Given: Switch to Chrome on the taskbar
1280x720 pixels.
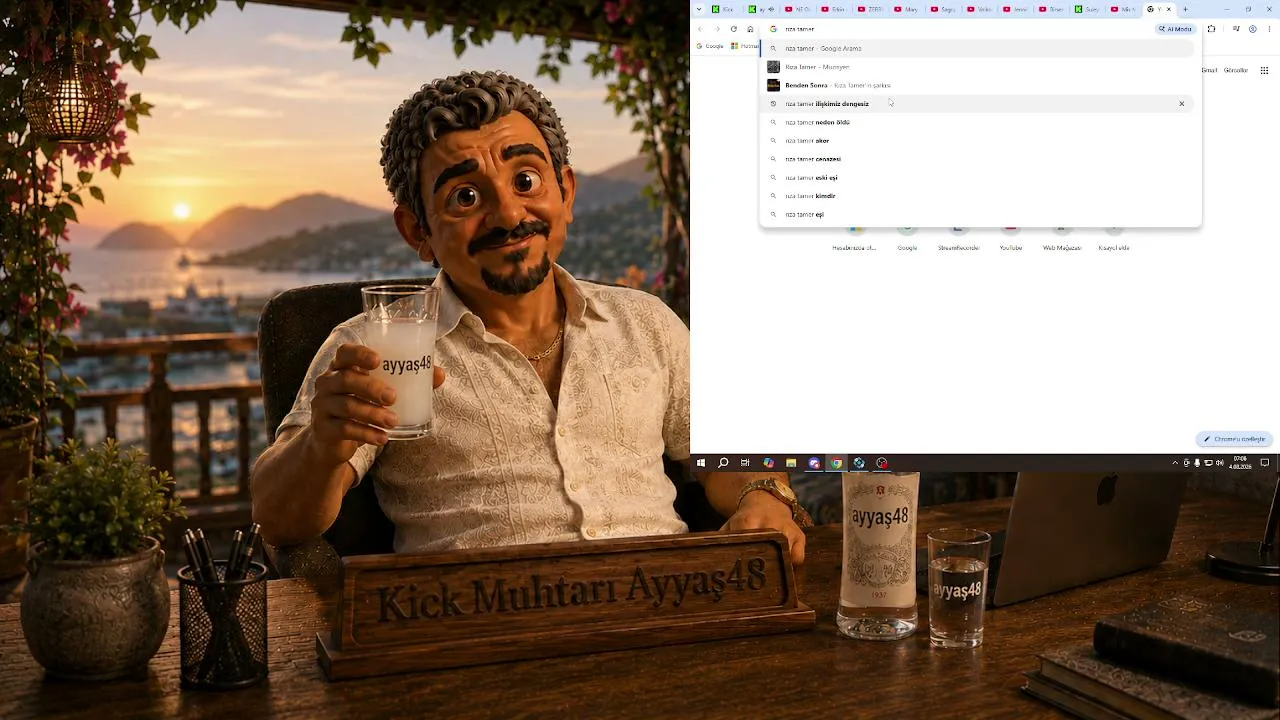Looking at the screenshot, I should pyautogui.click(x=837, y=463).
